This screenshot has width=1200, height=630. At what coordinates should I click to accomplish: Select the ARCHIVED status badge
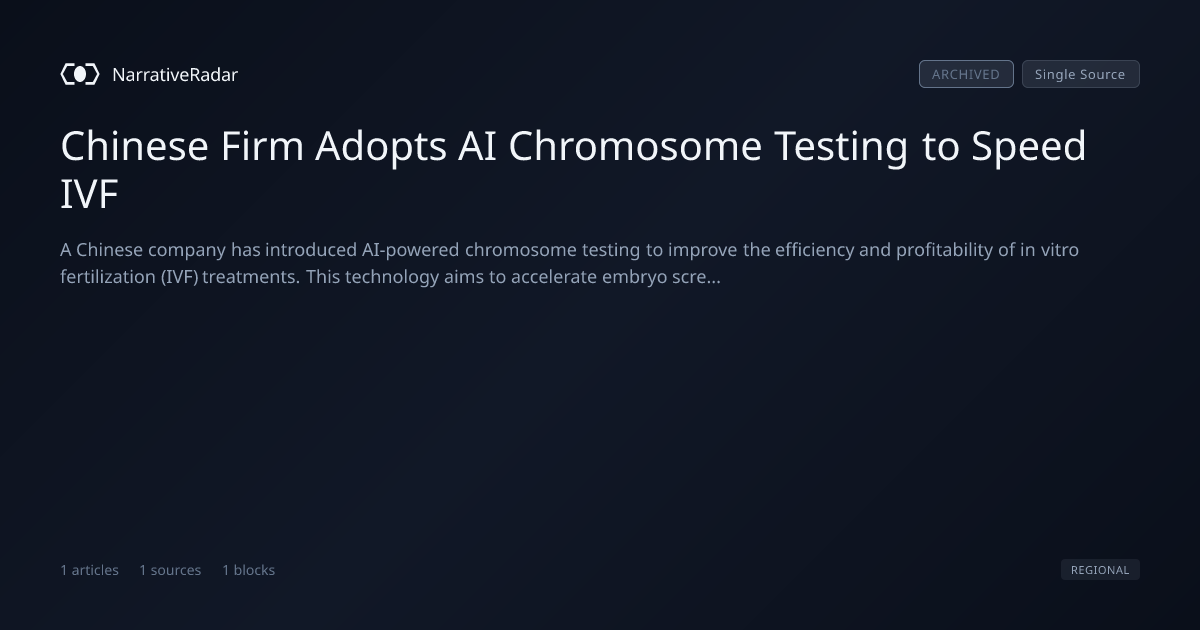pyautogui.click(x=966, y=74)
